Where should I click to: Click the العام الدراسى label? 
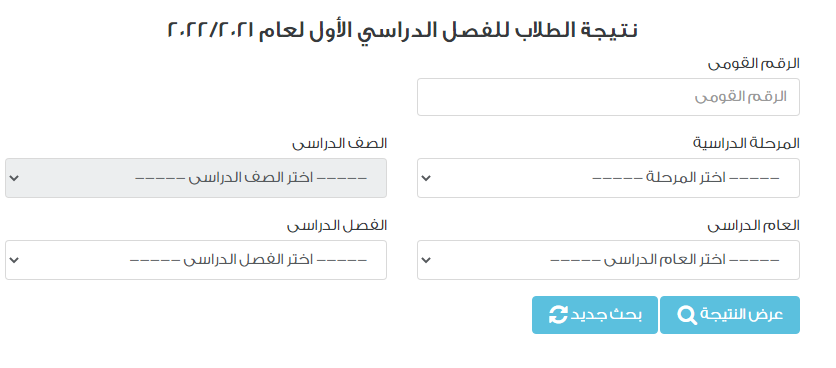pos(754,225)
